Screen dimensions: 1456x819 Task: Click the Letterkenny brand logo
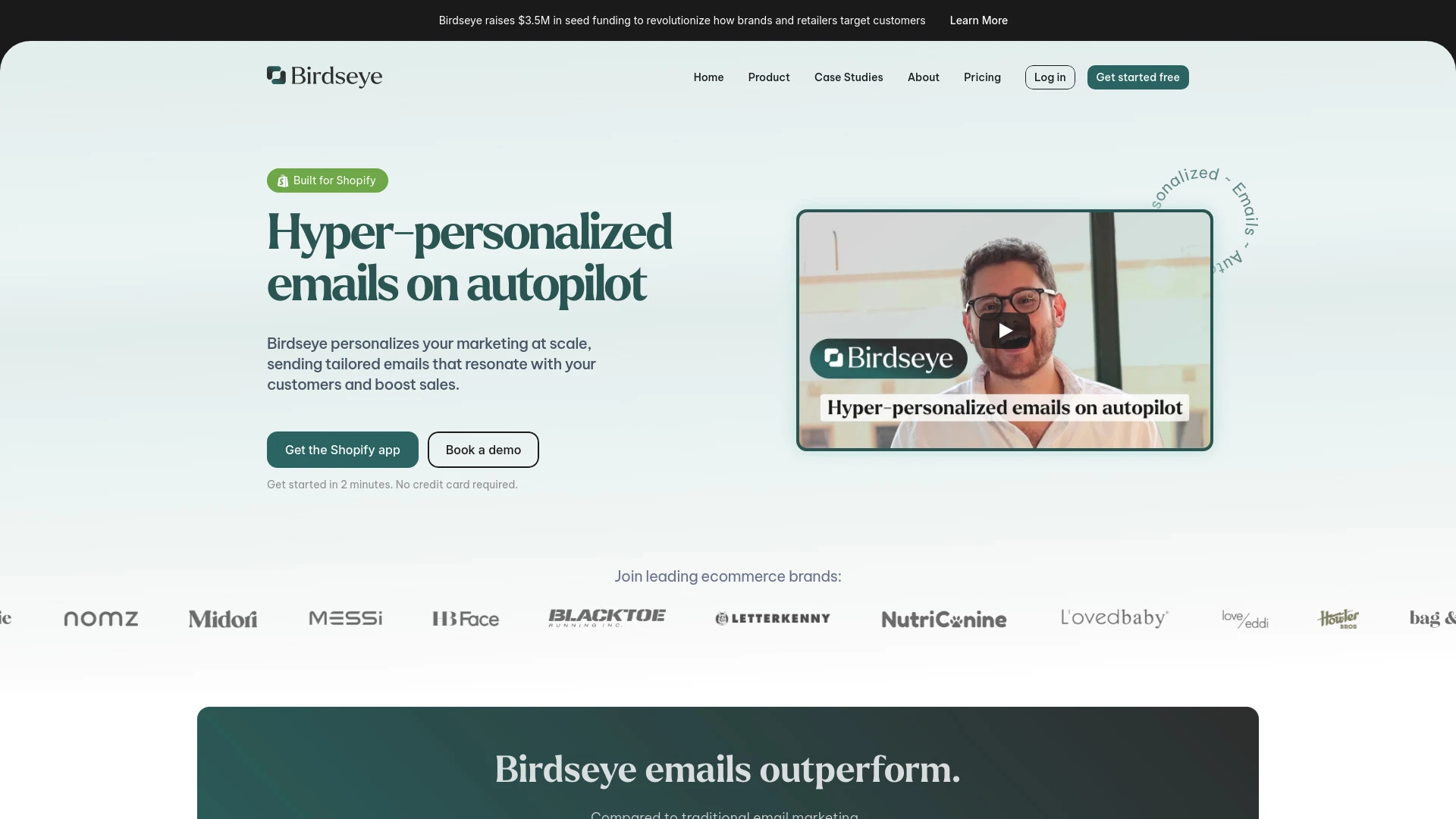tap(772, 619)
